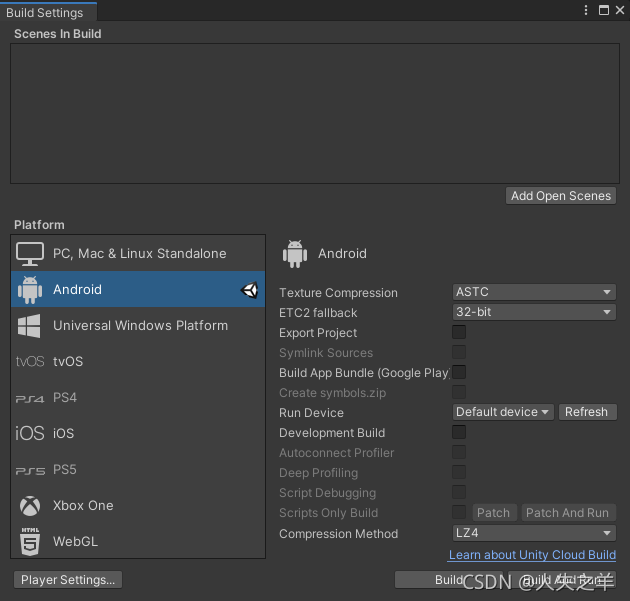Maximize the Build Settings window

pos(603,10)
